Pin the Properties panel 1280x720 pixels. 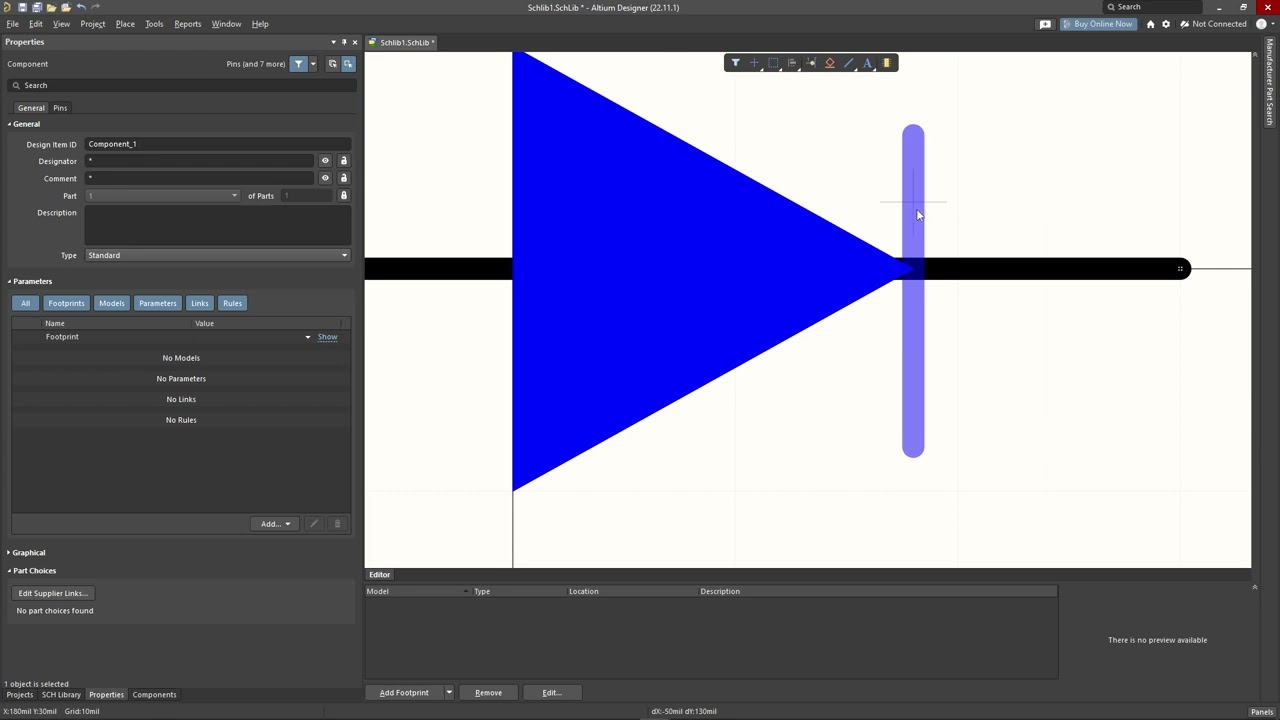pyautogui.click(x=344, y=42)
